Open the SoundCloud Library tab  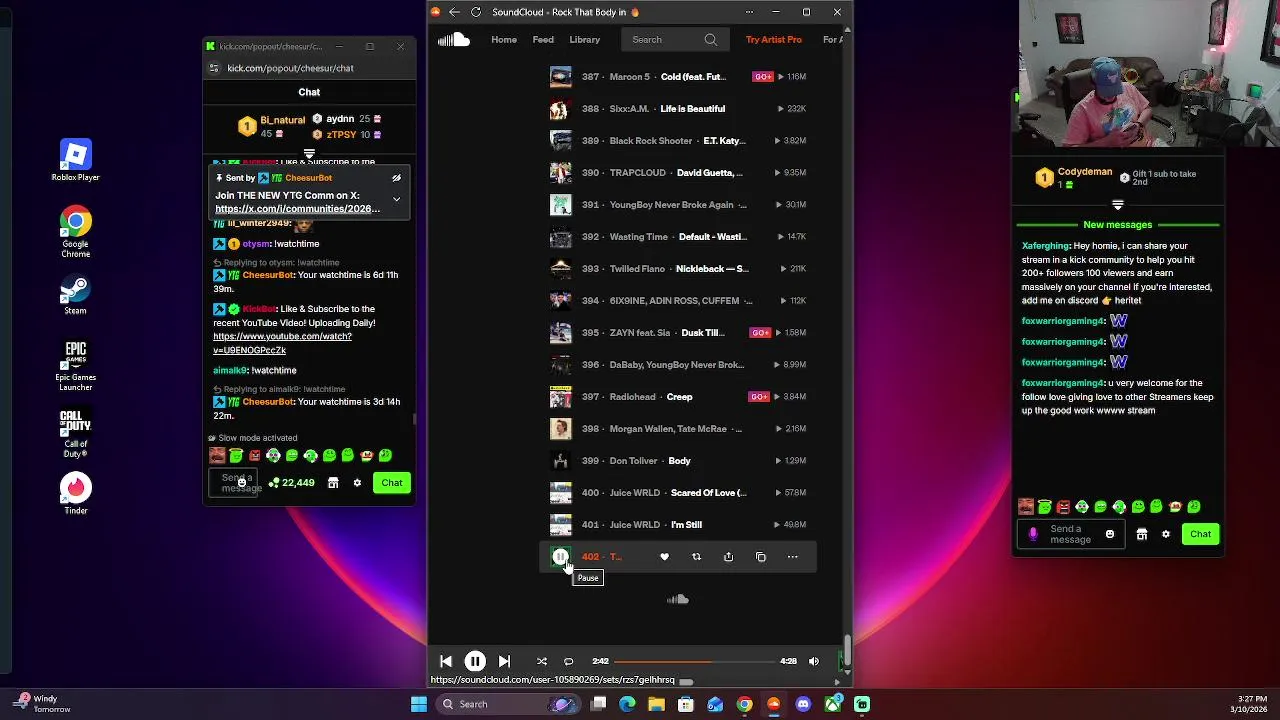[x=585, y=40]
